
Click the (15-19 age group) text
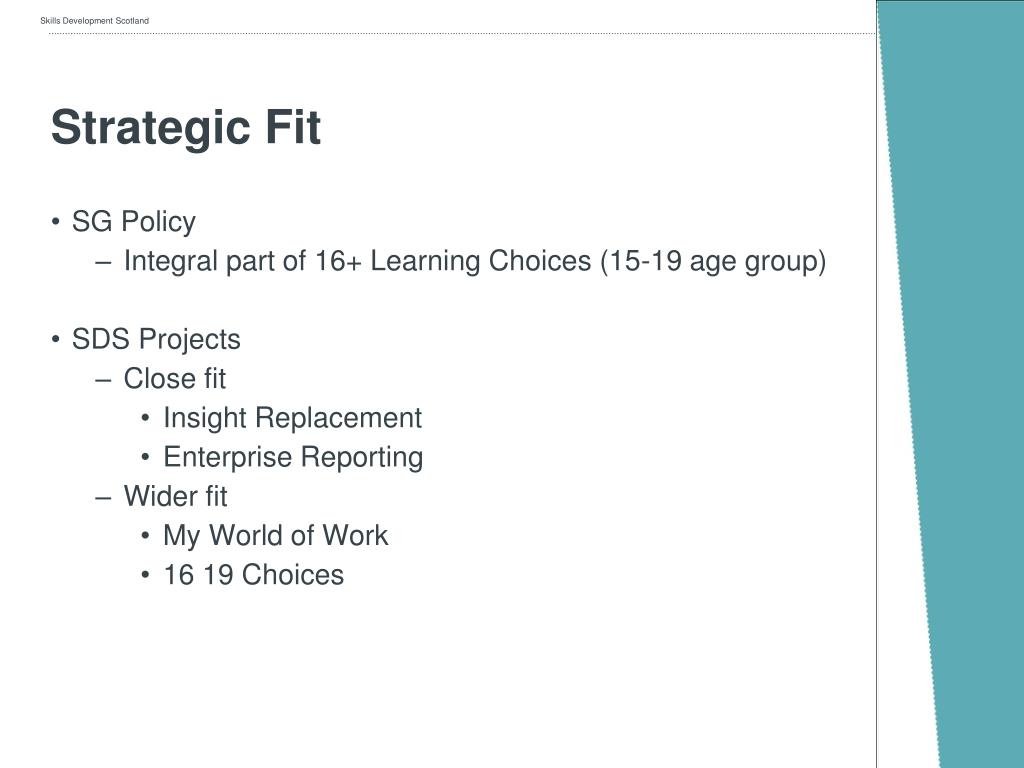(x=713, y=261)
